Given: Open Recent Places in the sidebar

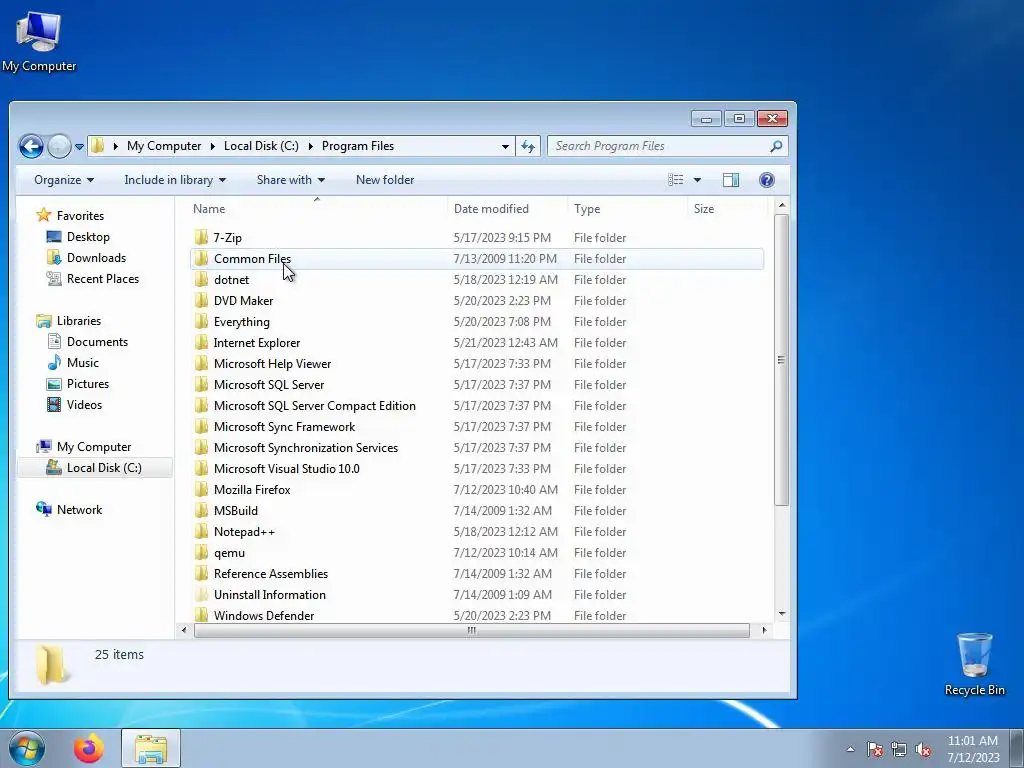Looking at the screenshot, I should point(103,279).
